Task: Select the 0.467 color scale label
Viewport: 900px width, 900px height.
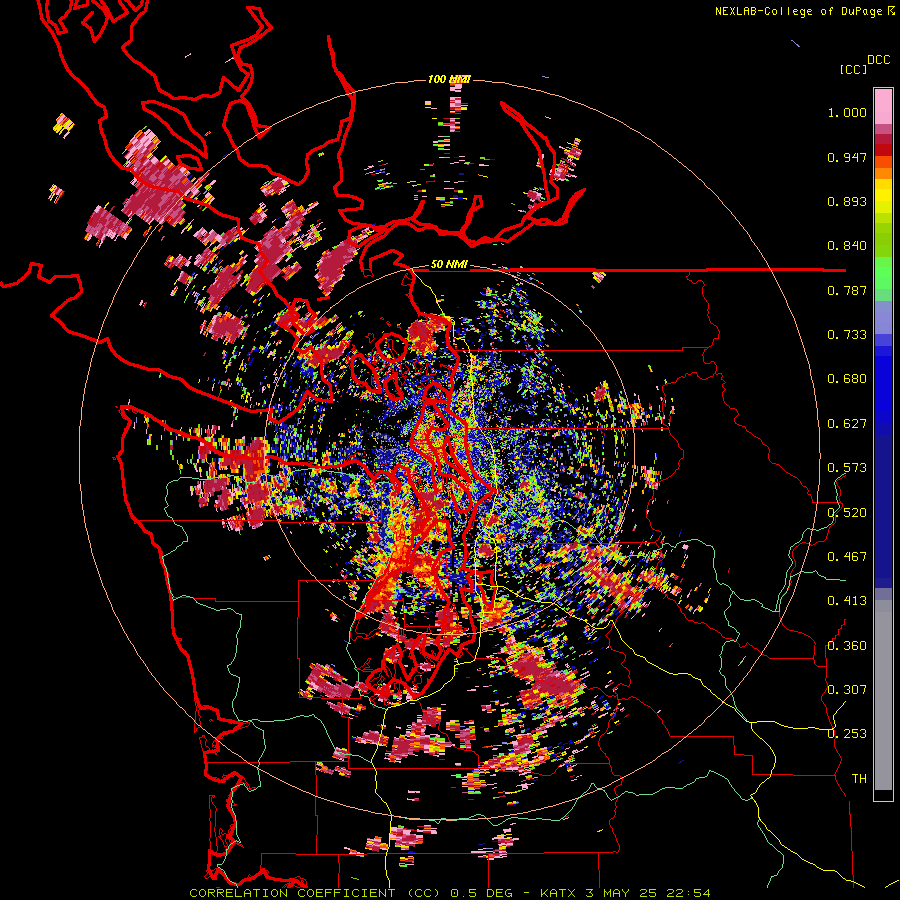Action: 847,557
